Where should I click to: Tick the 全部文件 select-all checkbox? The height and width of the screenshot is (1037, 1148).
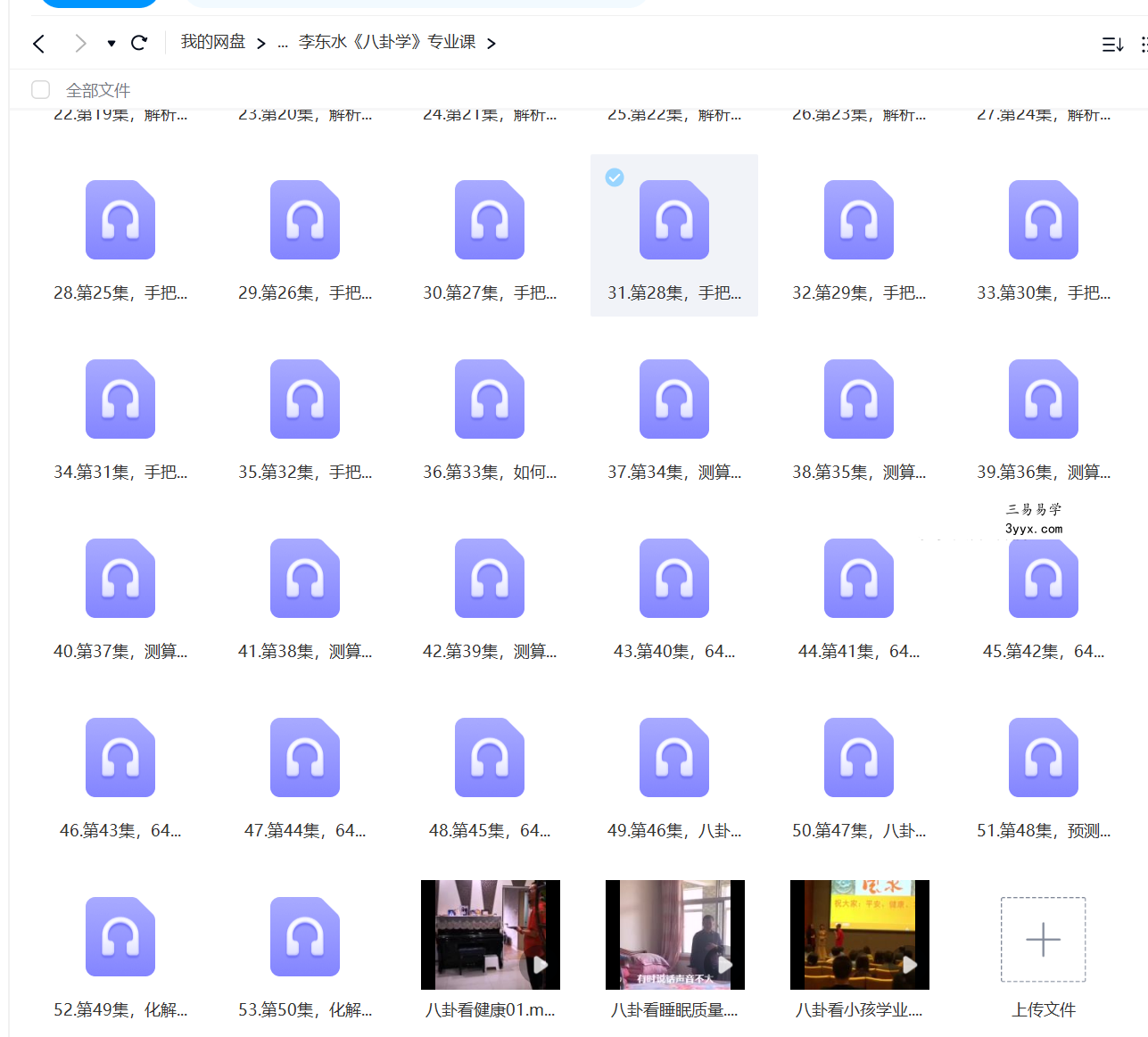40,89
